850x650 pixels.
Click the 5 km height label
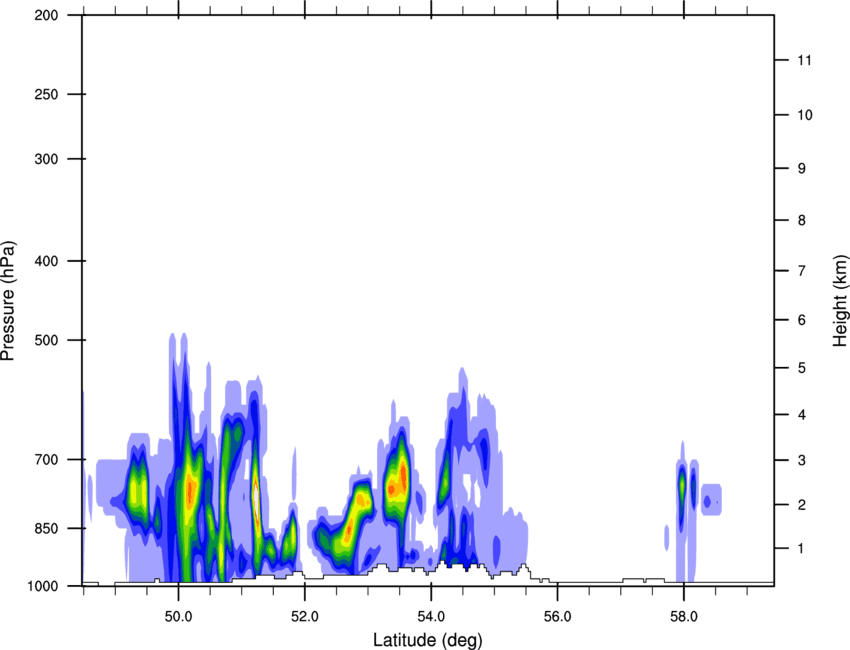point(801,368)
